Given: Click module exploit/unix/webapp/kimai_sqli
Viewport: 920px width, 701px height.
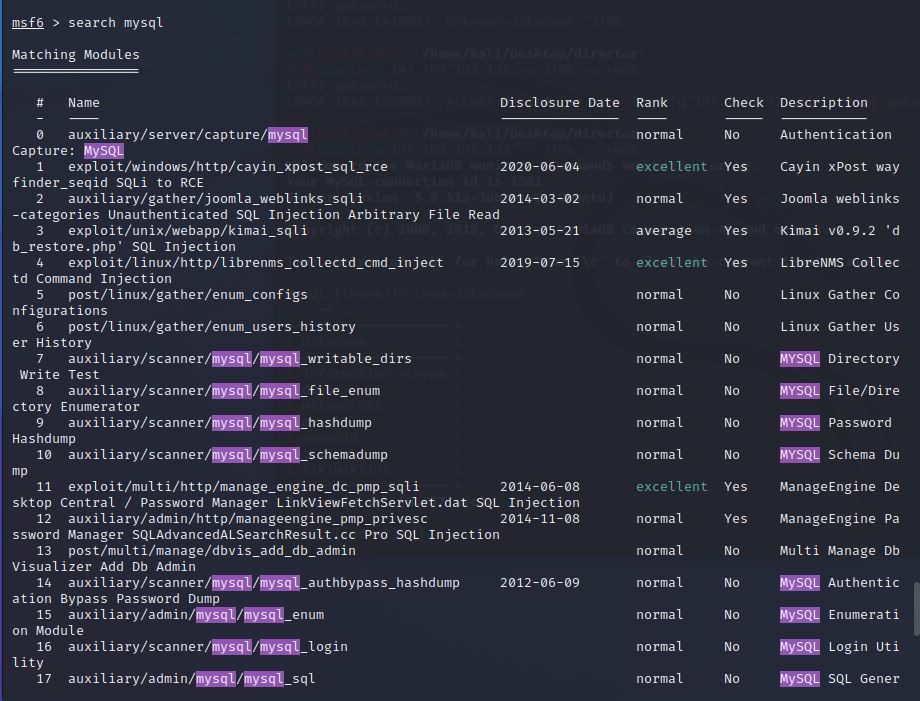Looking at the screenshot, I should pos(188,231).
